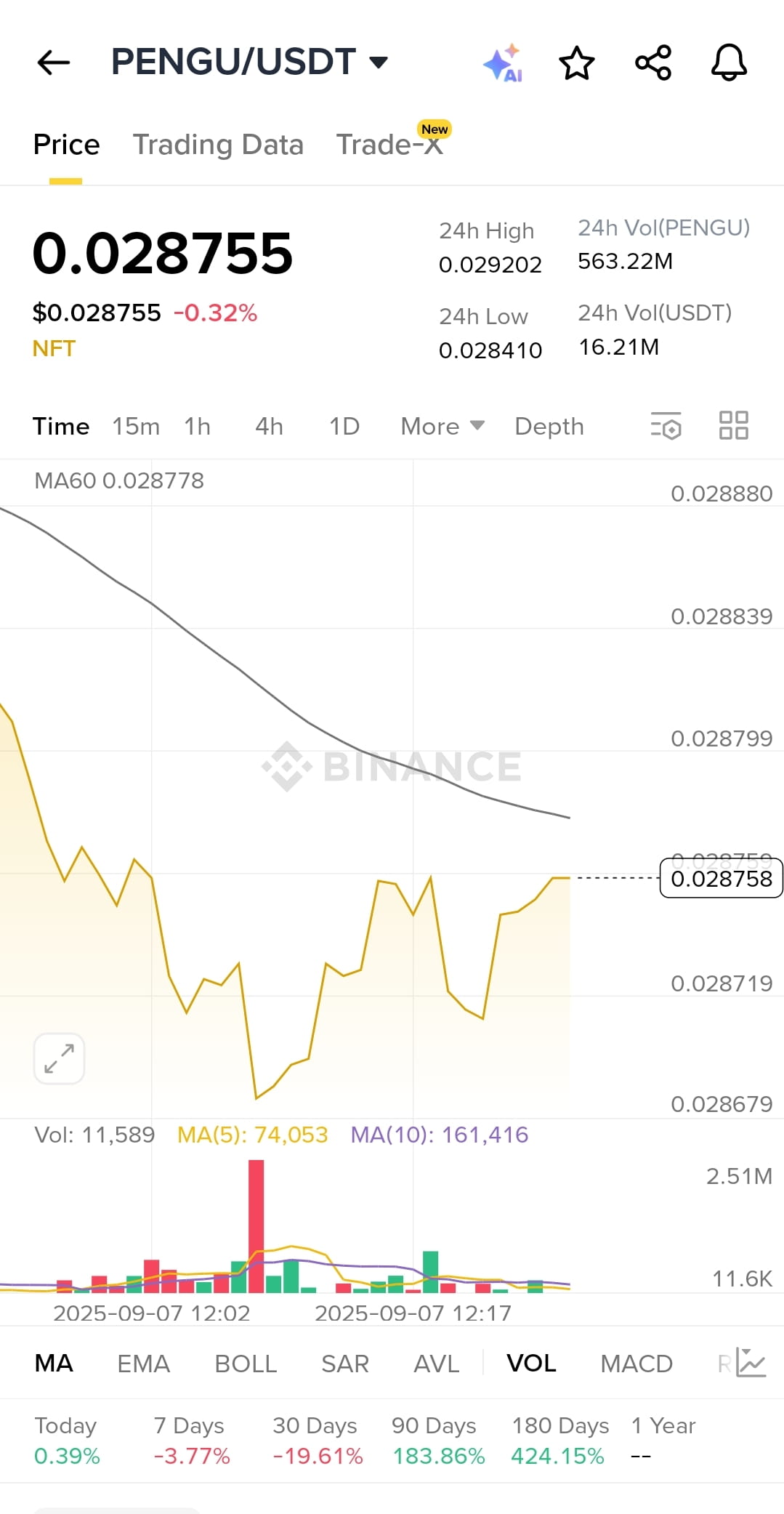Image resolution: width=784 pixels, height=1514 pixels.
Task: Toggle the VOL indicator
Action: click(x=531, y=1364)
